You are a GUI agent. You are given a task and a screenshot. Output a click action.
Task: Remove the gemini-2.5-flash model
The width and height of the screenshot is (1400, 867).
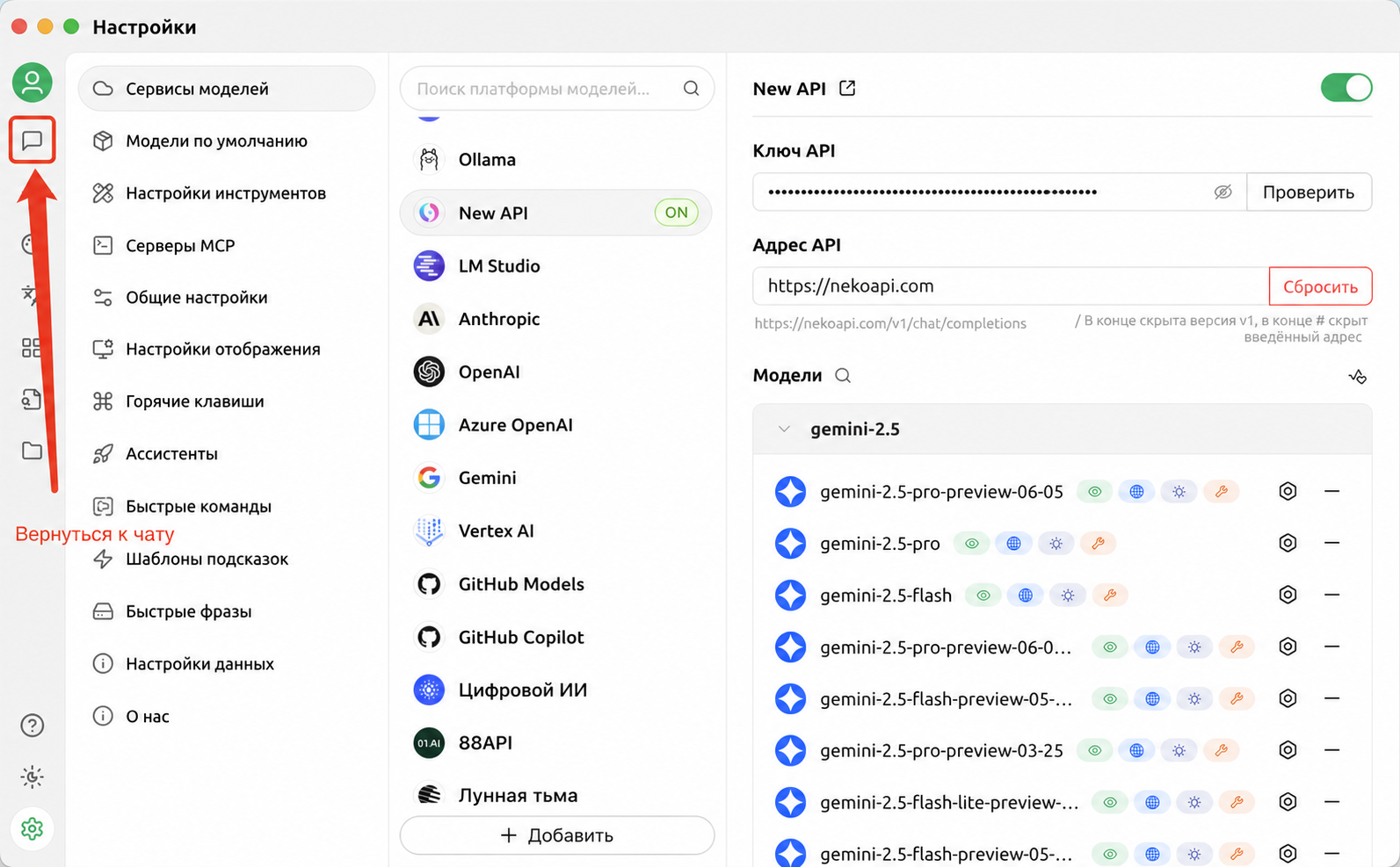(1332, 595)
